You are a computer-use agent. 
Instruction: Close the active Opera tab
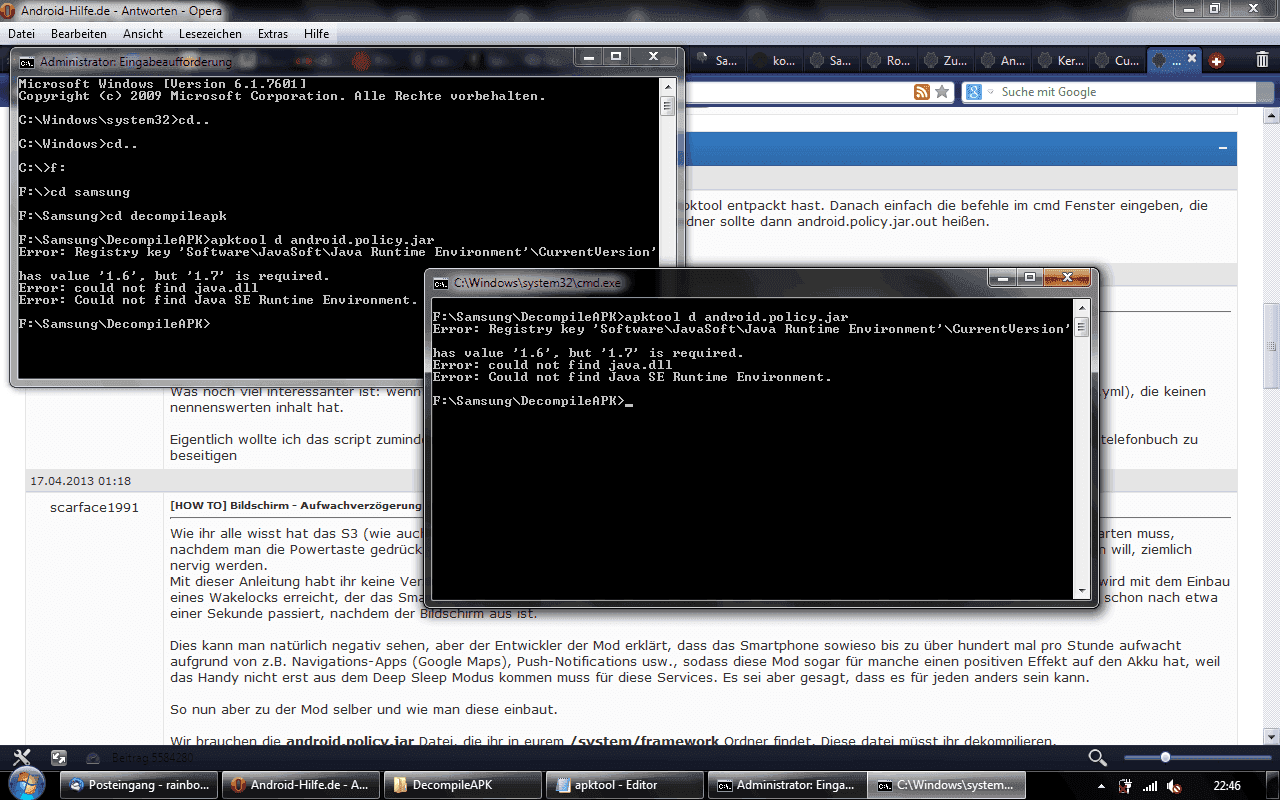(x=1192, y=60)
